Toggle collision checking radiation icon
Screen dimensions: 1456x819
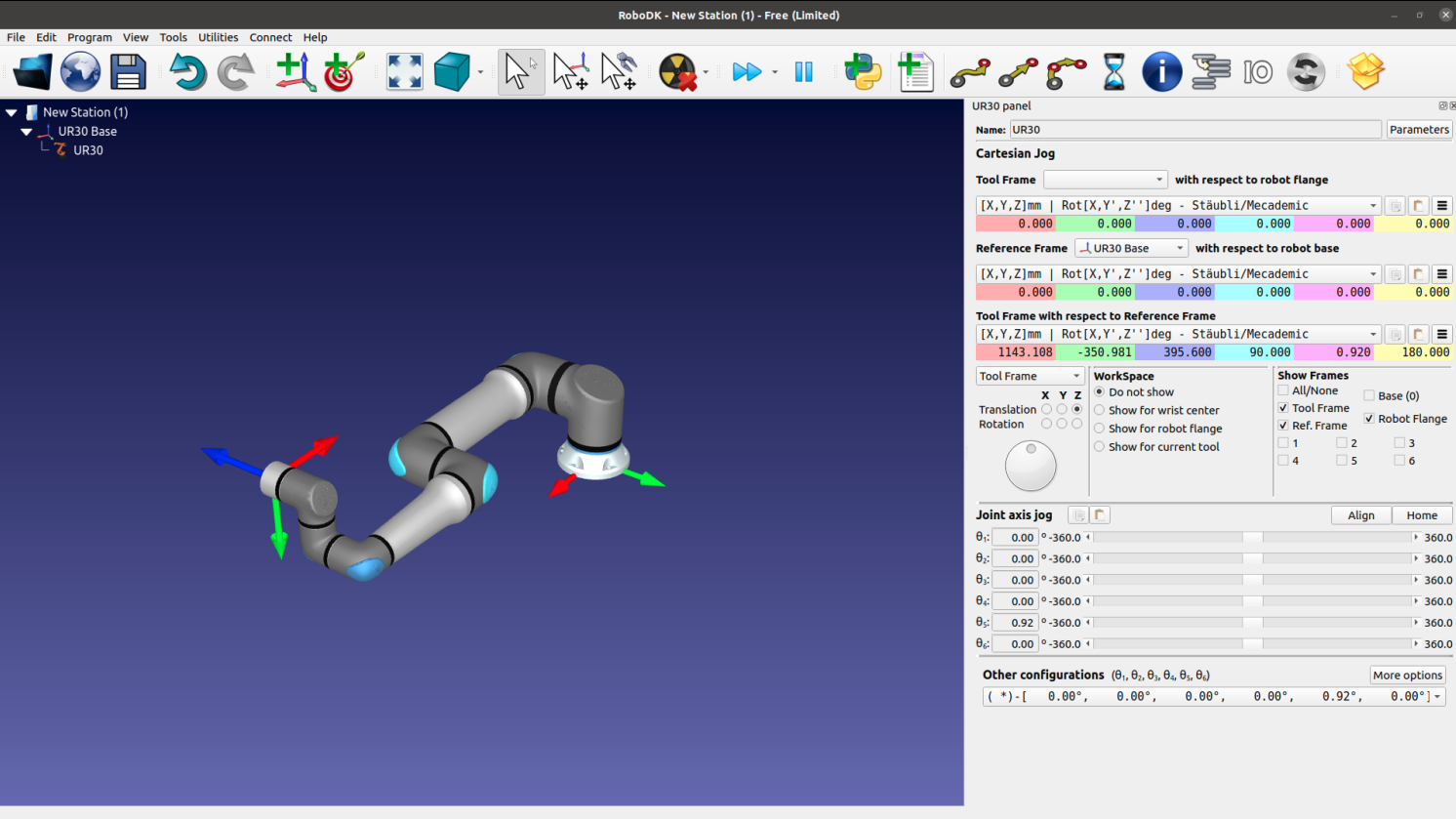677,72
